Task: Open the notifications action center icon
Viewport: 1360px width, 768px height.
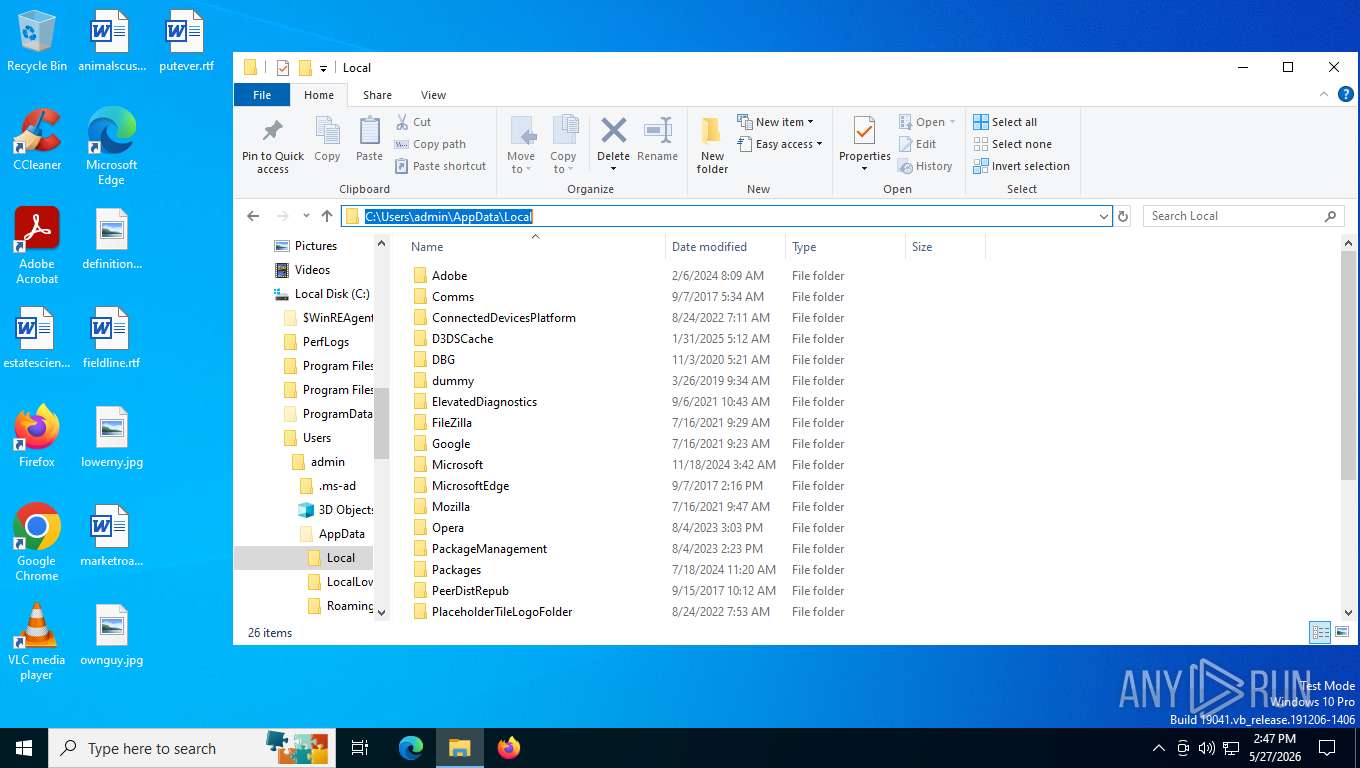Action: pyautogui.click(x=1327, y=748)
